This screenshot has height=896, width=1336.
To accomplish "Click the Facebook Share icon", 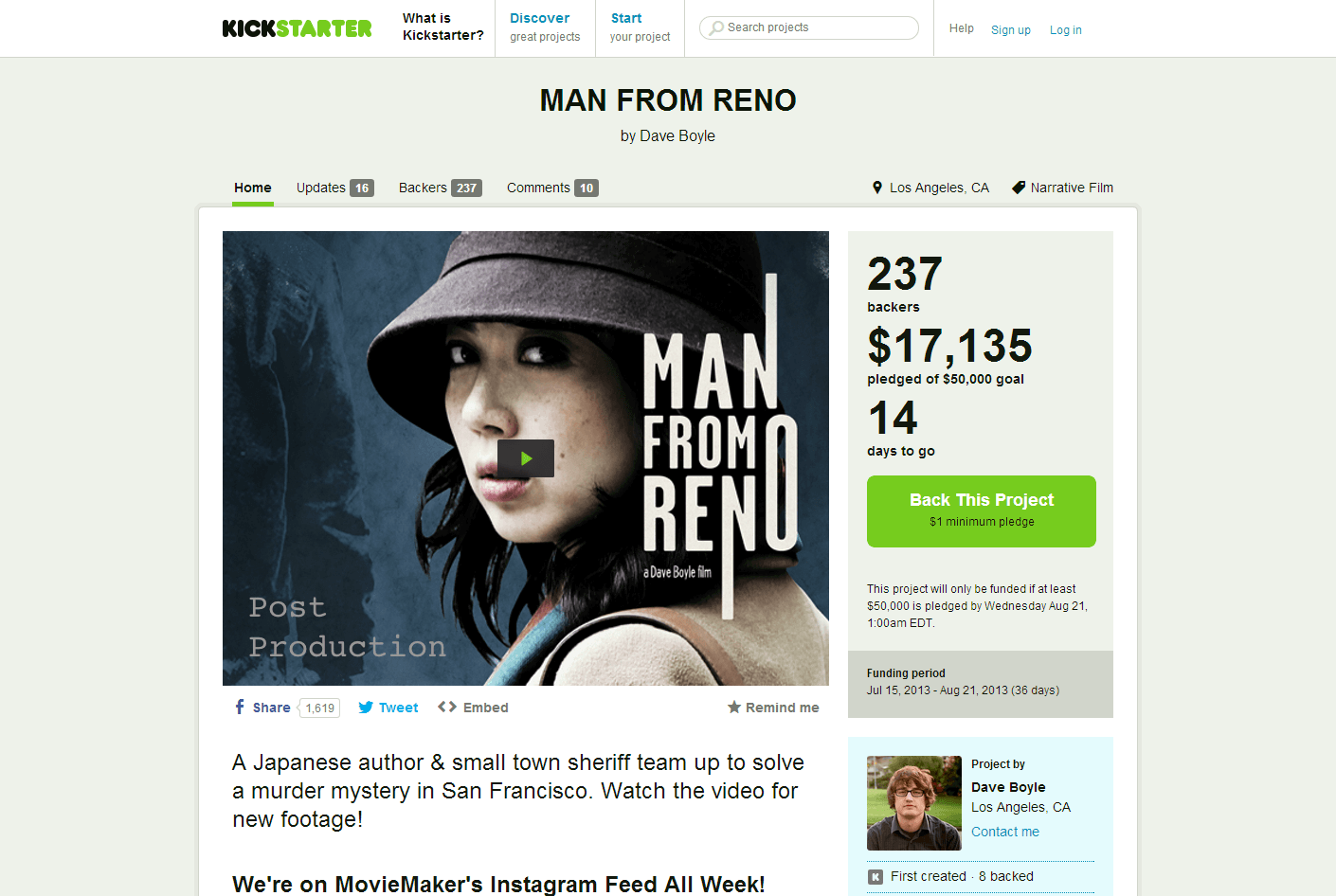I will 240,707.
